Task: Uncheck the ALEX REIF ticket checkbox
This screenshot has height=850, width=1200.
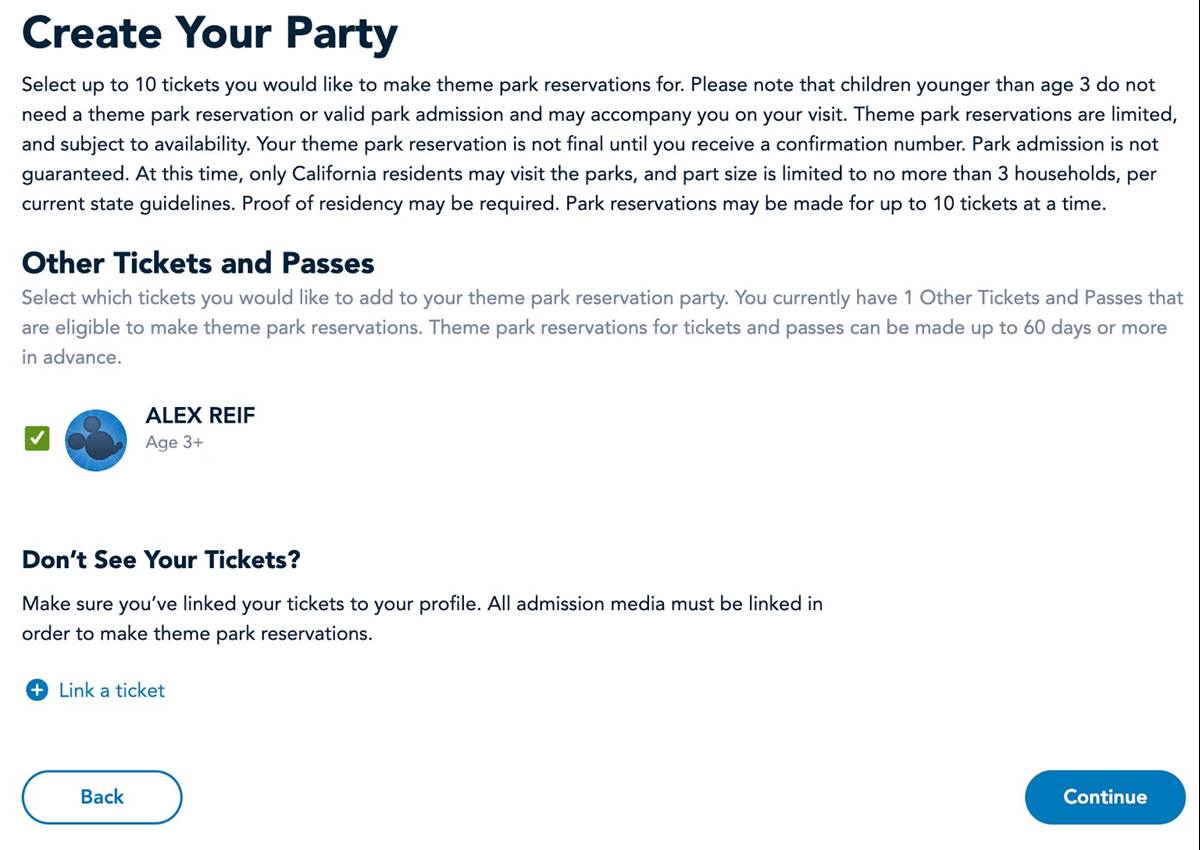Action: pos(37,438)
